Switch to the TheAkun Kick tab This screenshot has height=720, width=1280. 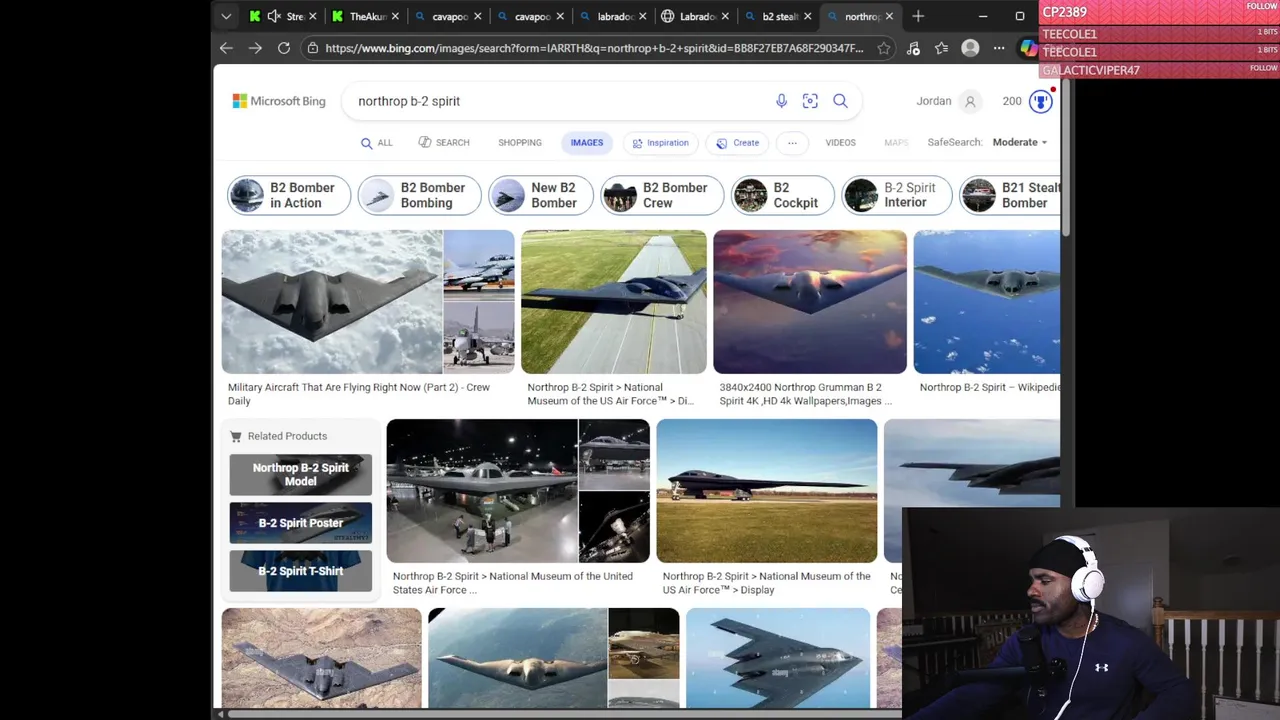click(365, 16)
